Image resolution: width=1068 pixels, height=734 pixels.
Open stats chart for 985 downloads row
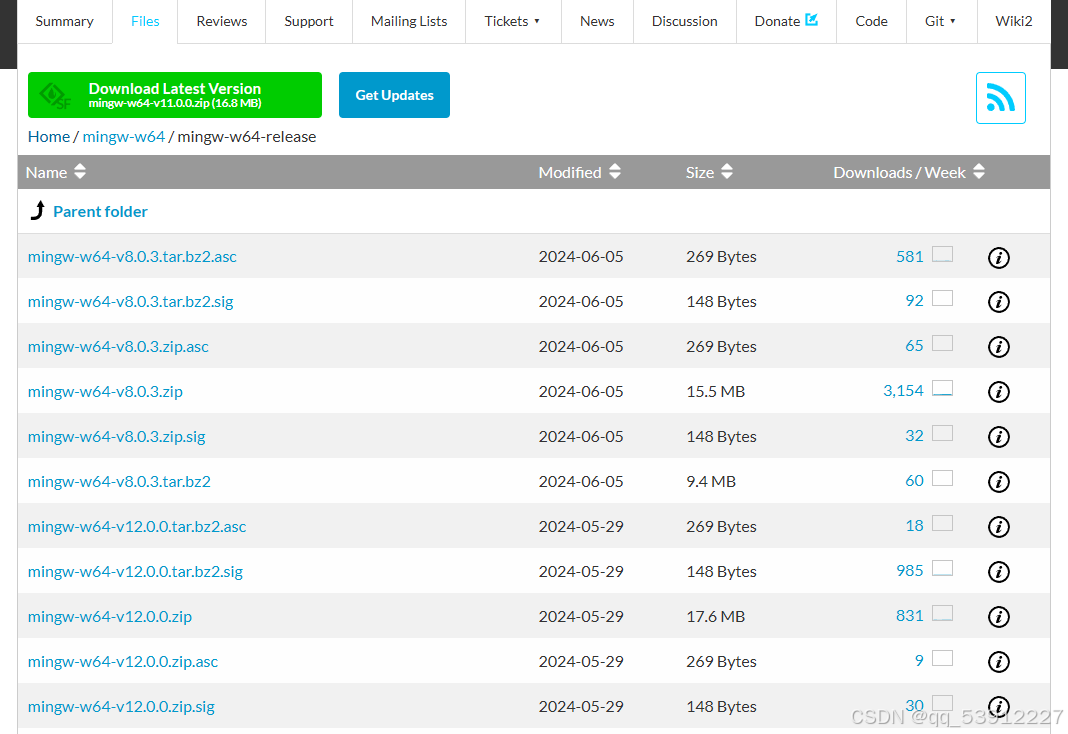(942, 568)
